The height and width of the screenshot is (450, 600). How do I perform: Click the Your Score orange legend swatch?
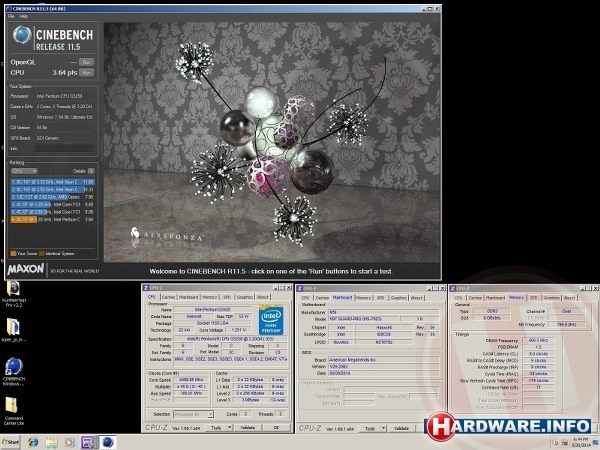(x=13, y=253)
